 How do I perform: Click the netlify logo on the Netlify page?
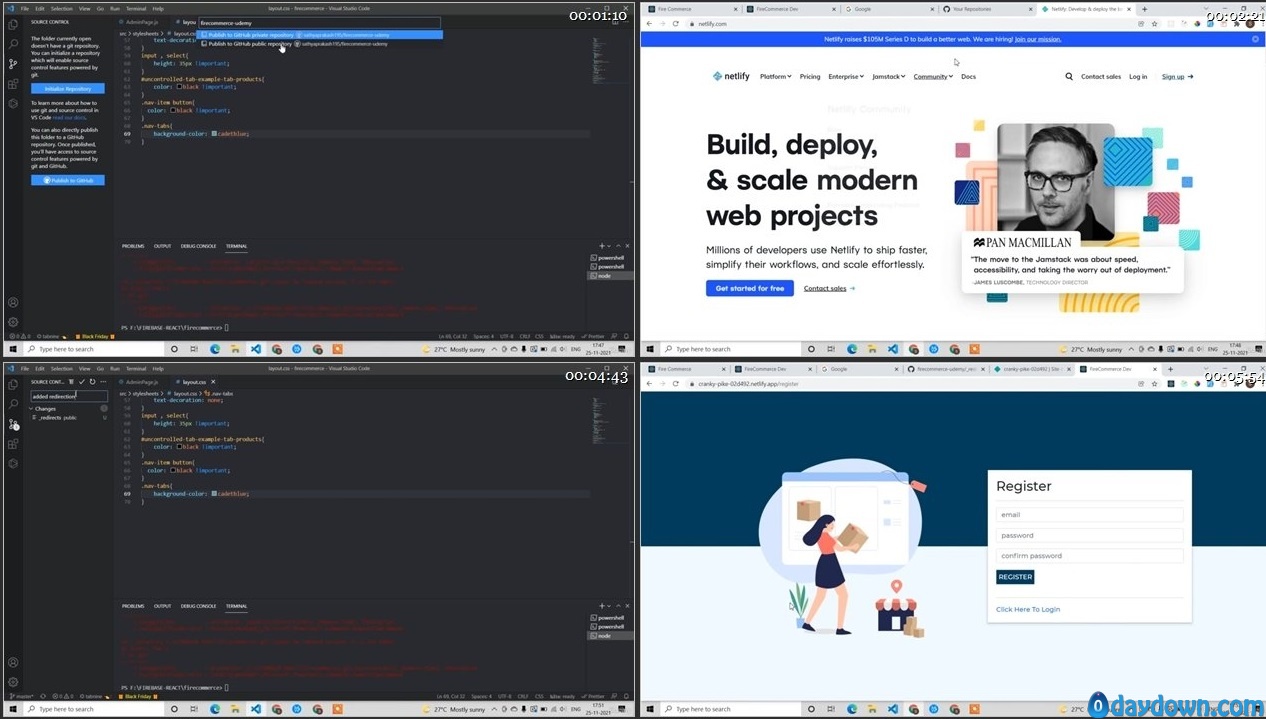(x=731, y=76)
